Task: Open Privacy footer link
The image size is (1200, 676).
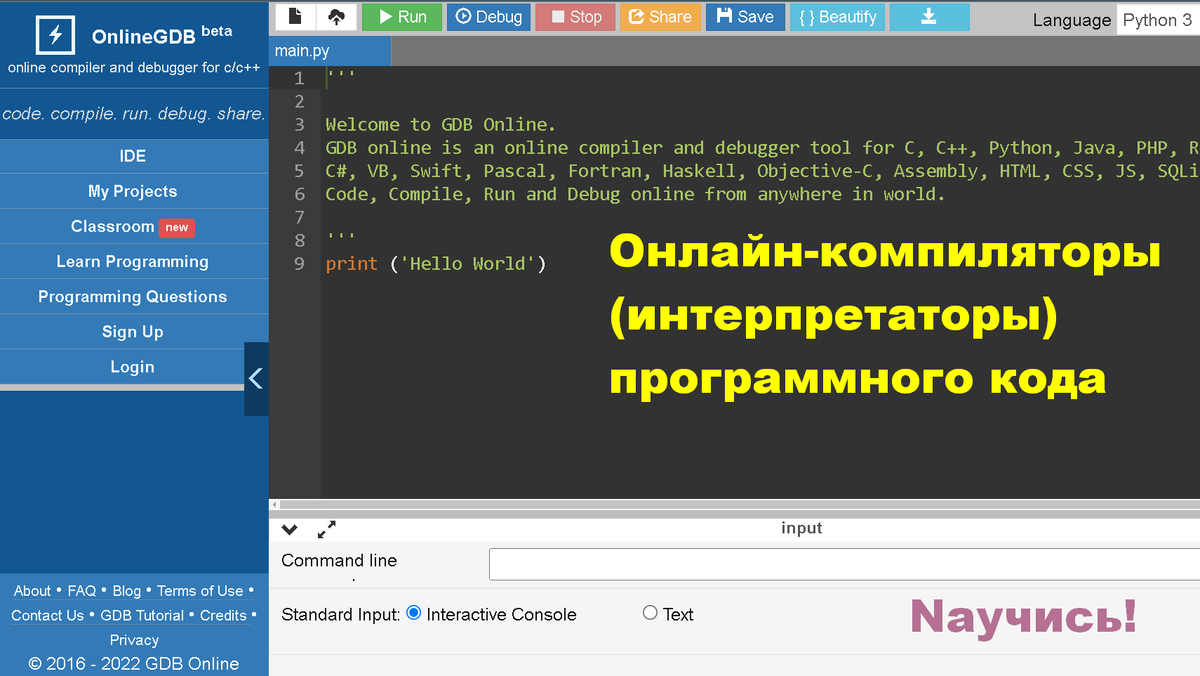Action: pos(134,640)
